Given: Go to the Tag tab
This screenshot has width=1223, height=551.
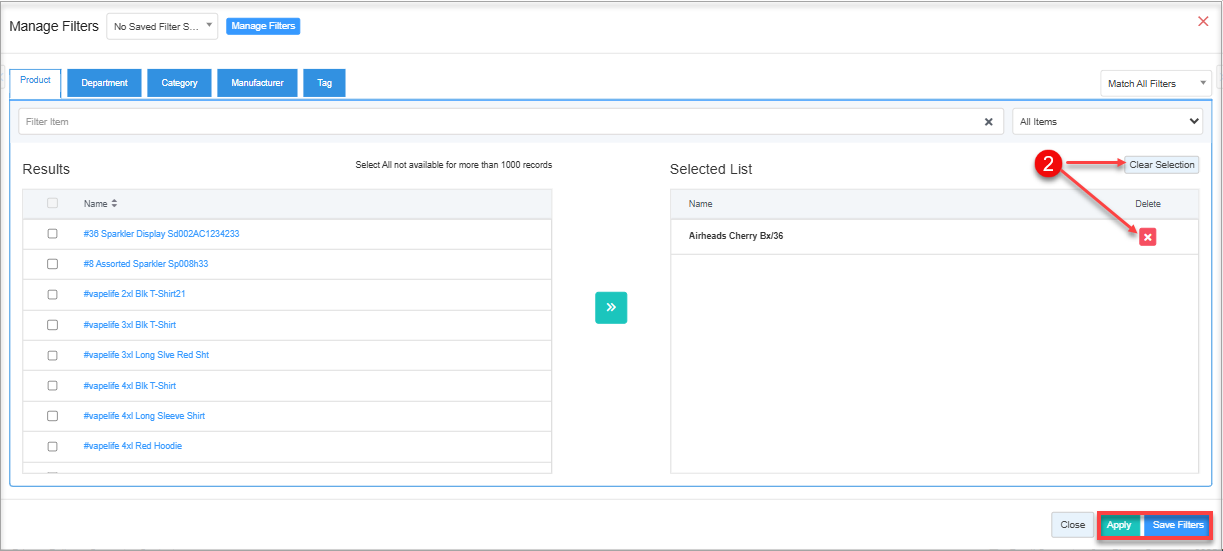Looking at the screenshot, I should click(x=324, y=83).
